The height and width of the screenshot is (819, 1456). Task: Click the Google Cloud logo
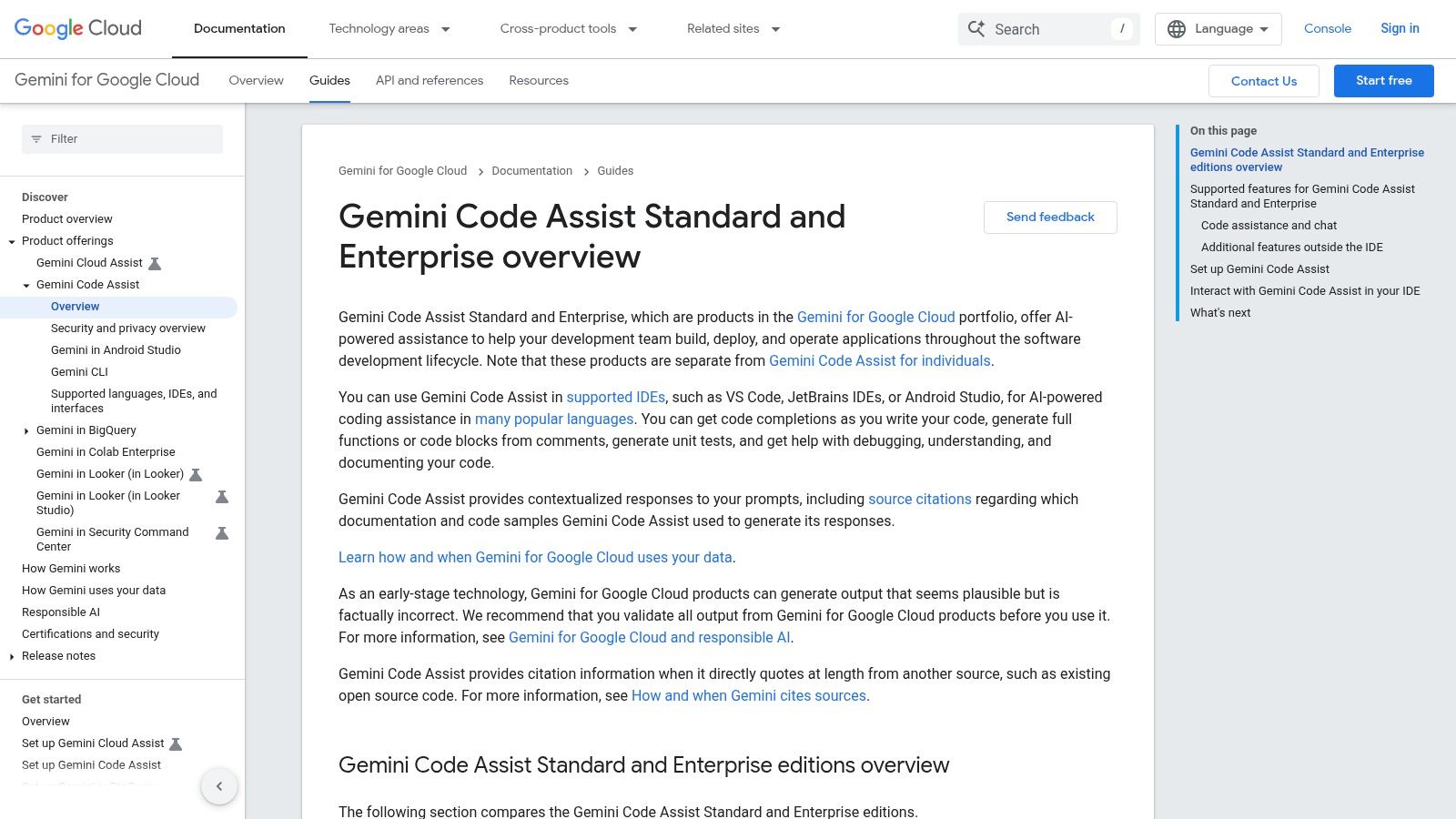[78, 28]
